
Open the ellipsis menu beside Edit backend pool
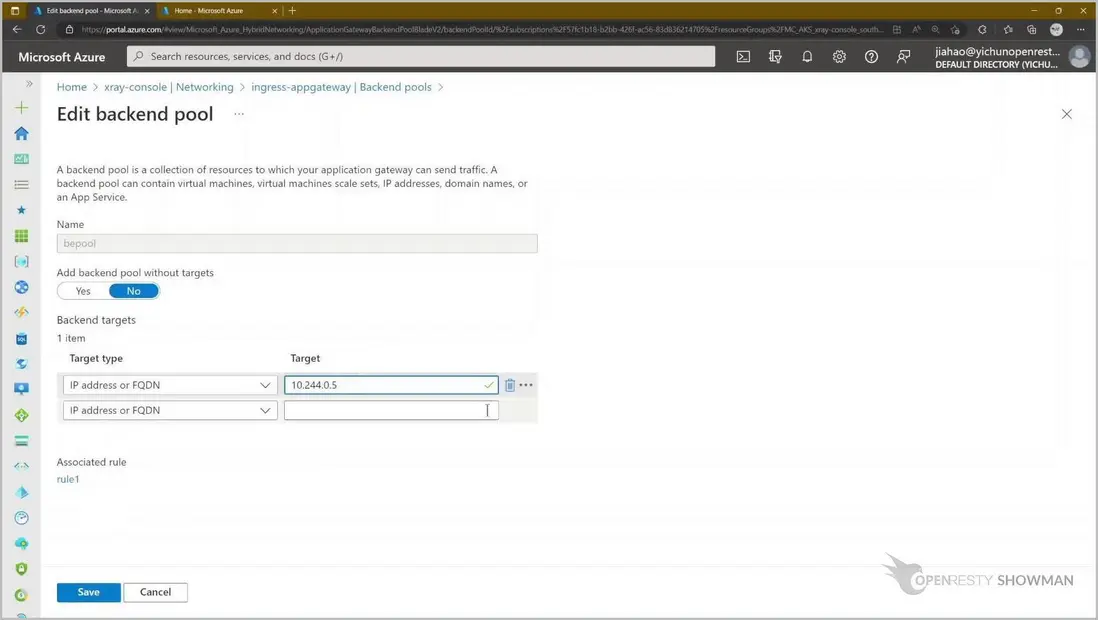239,113
